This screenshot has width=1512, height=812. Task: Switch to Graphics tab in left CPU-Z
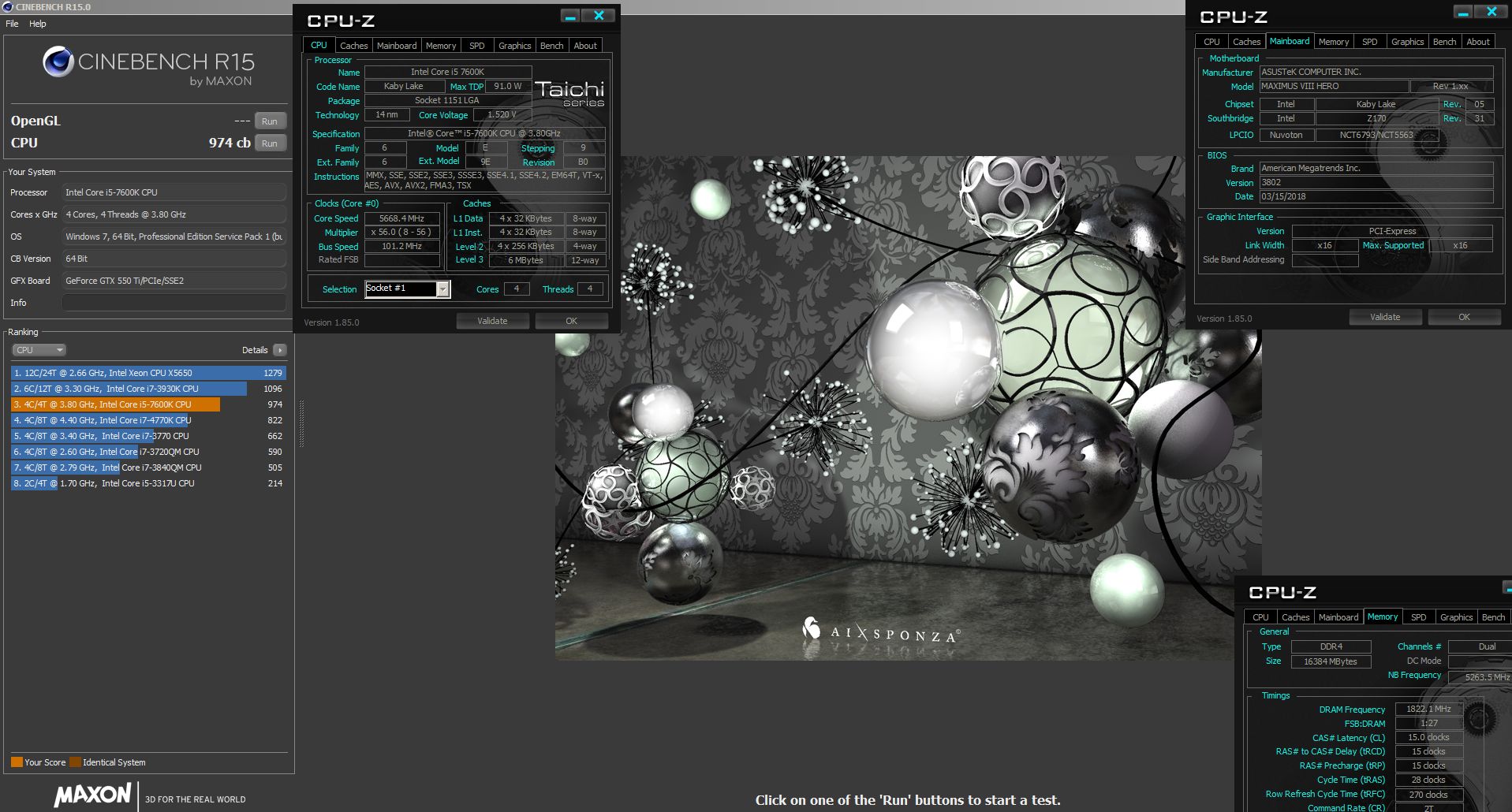click(x=515, y=46)
